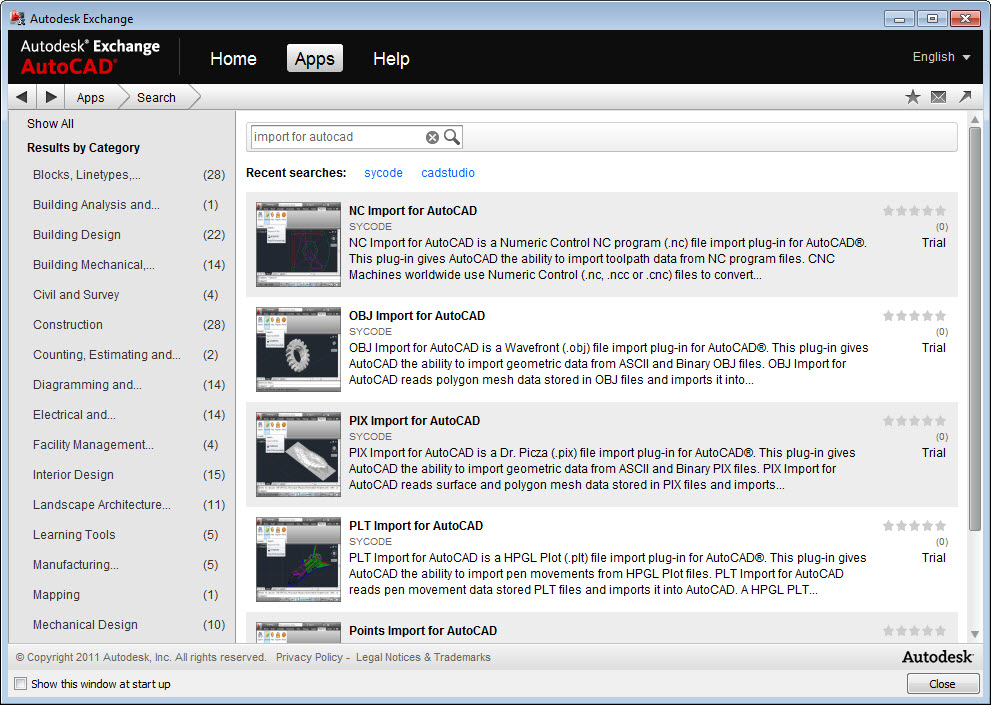991x705 pixels.
Task: Click the share arrow icon
Action: point(964,97)
